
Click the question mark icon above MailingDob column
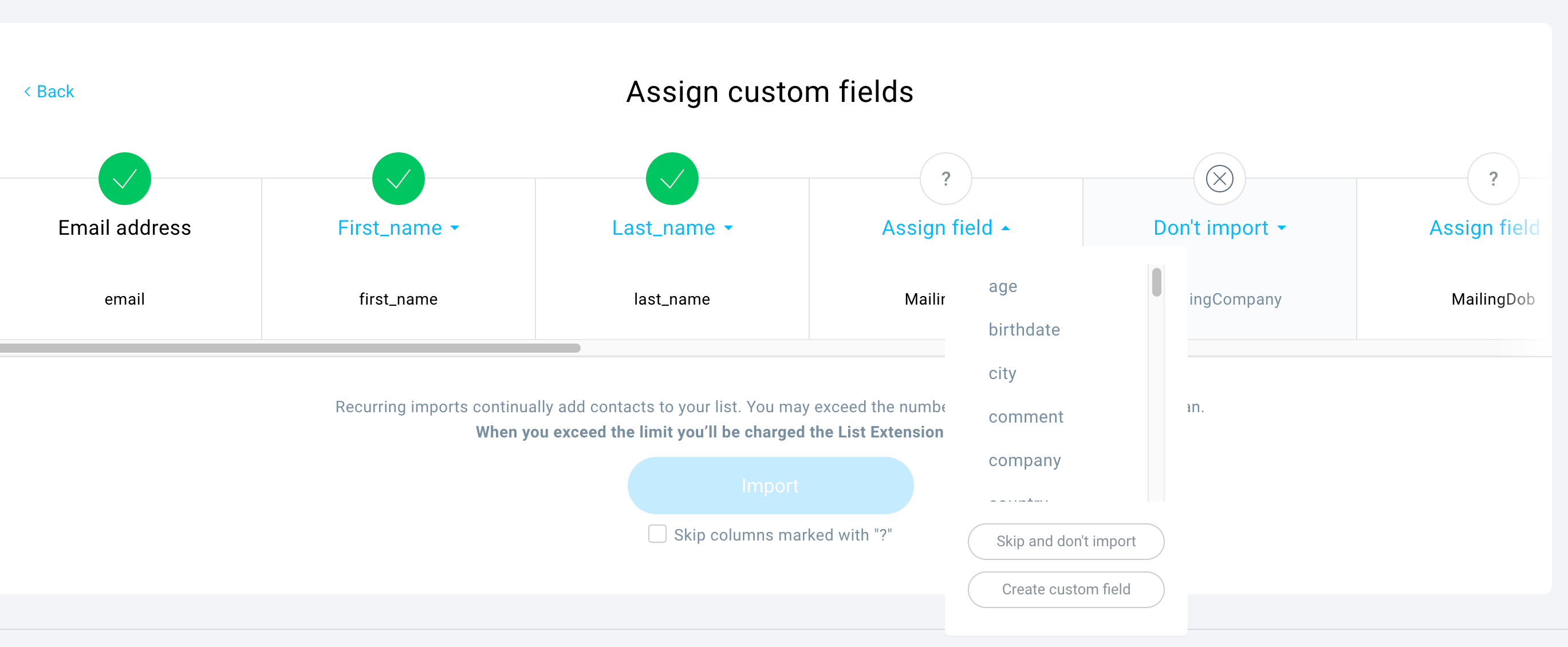[x=1492, y=178]
